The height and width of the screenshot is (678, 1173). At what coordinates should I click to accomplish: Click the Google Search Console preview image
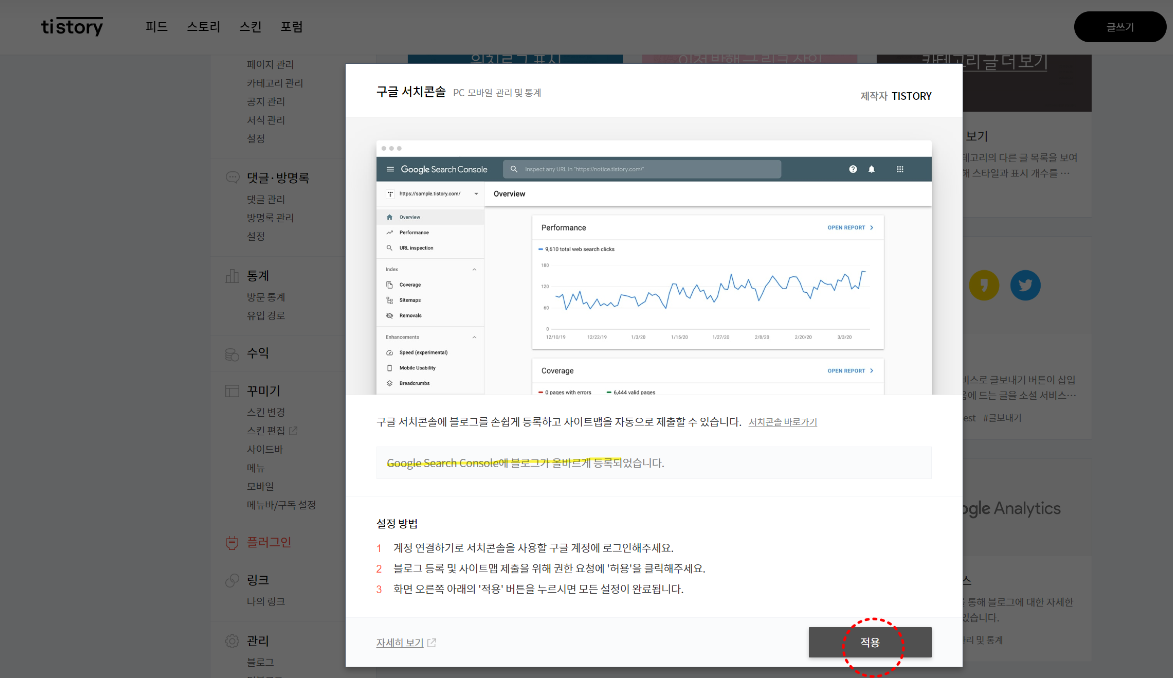tap(654, 267)
